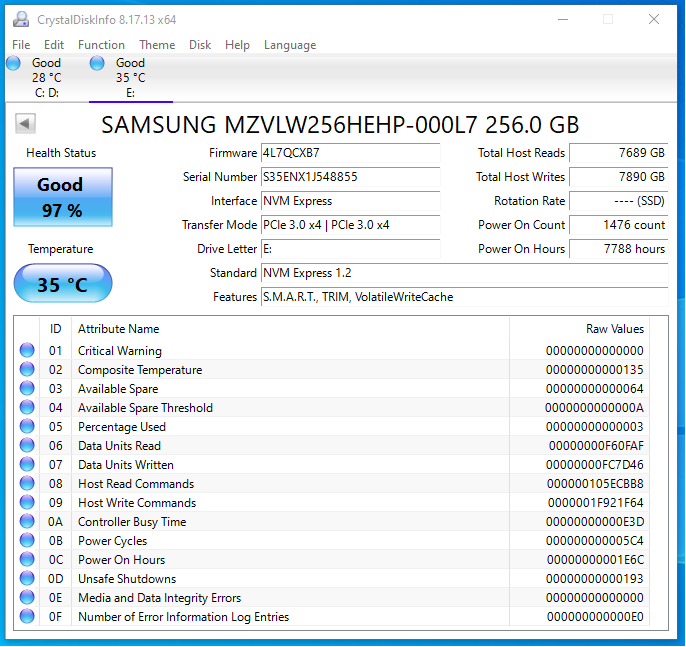
Task: Open the Language menu
Action: (290, 45)
